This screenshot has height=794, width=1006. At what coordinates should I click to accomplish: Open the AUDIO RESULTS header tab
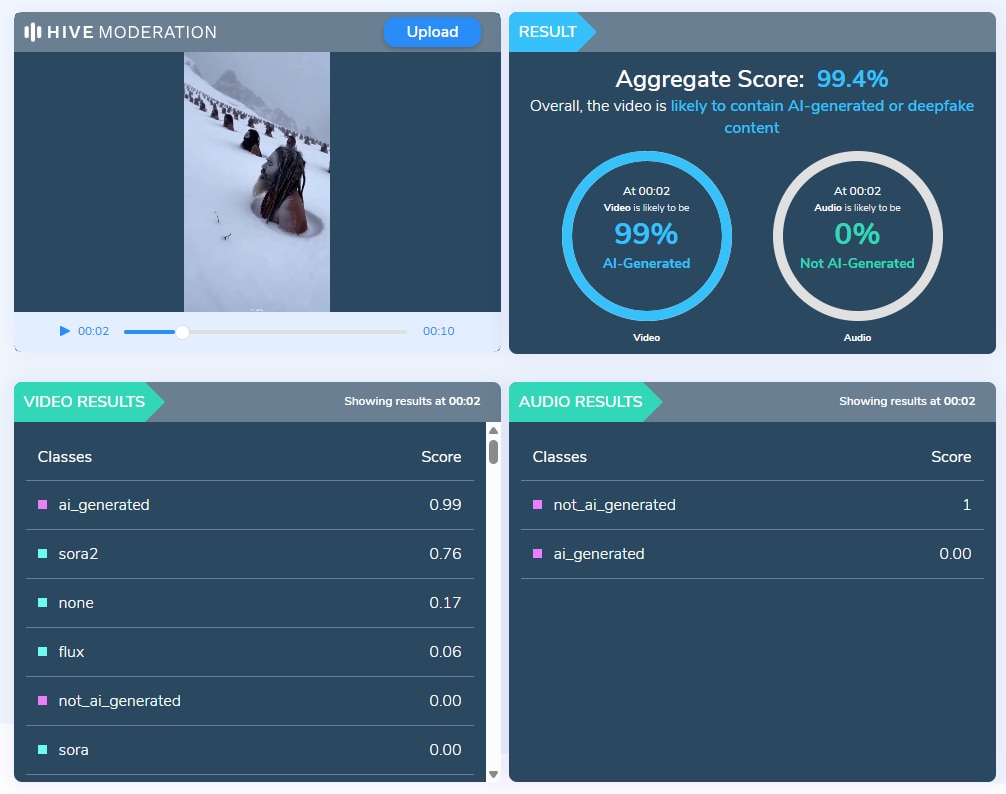tap(581, 402)
